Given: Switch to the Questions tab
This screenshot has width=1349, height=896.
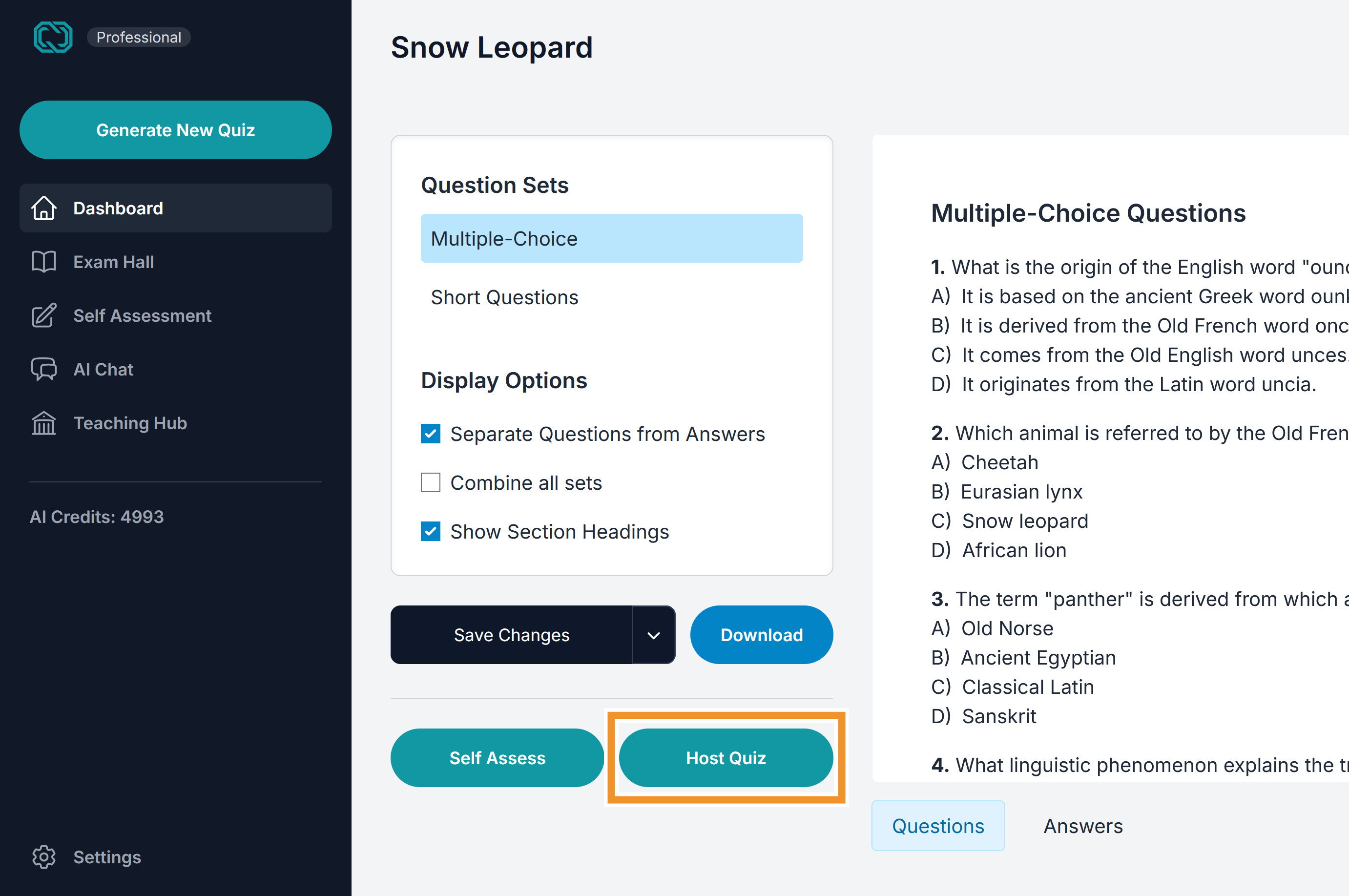Looking at the screenshot, I should tap(938, 826).
